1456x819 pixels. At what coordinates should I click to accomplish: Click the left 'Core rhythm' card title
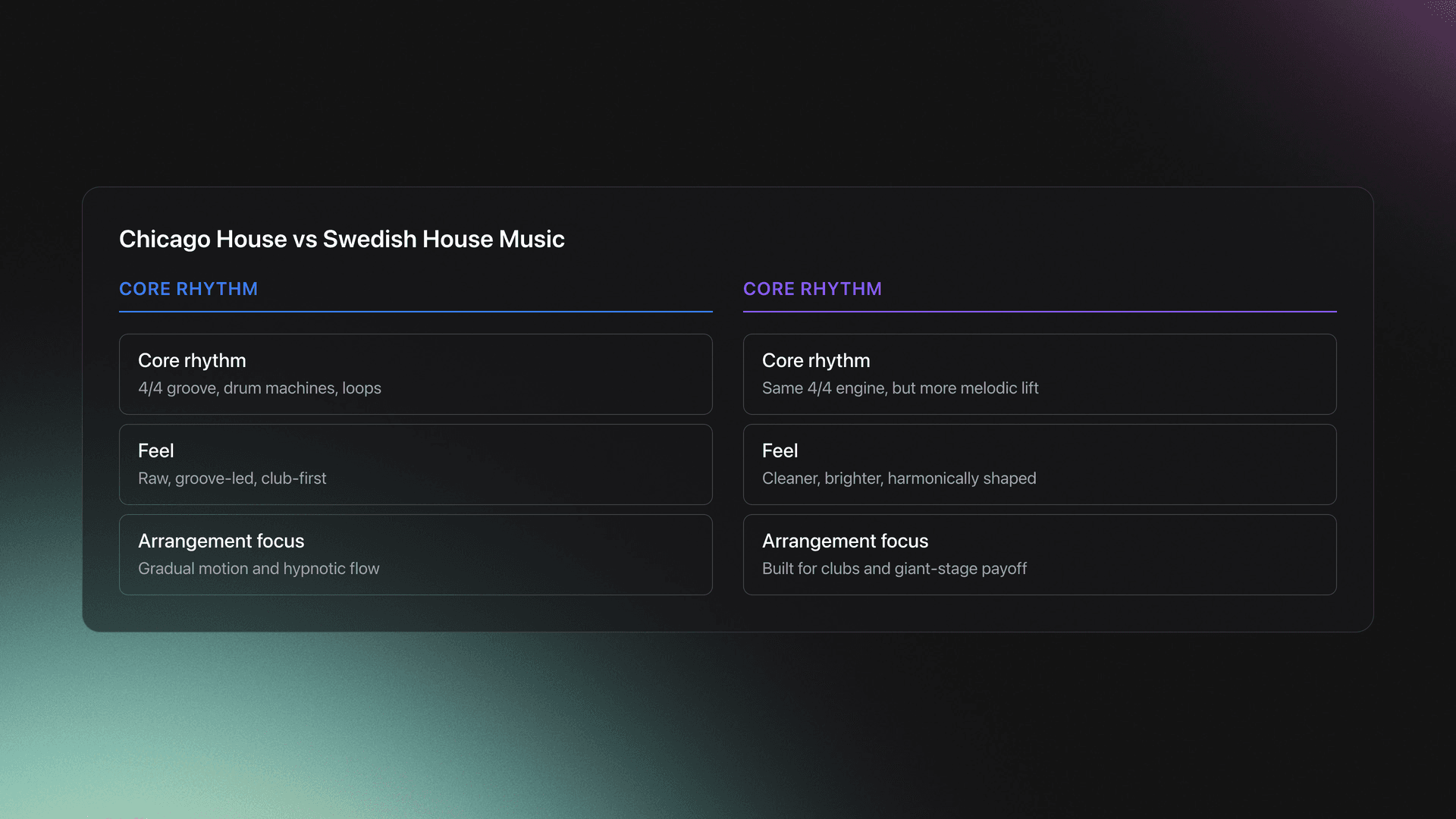(192, 361)
